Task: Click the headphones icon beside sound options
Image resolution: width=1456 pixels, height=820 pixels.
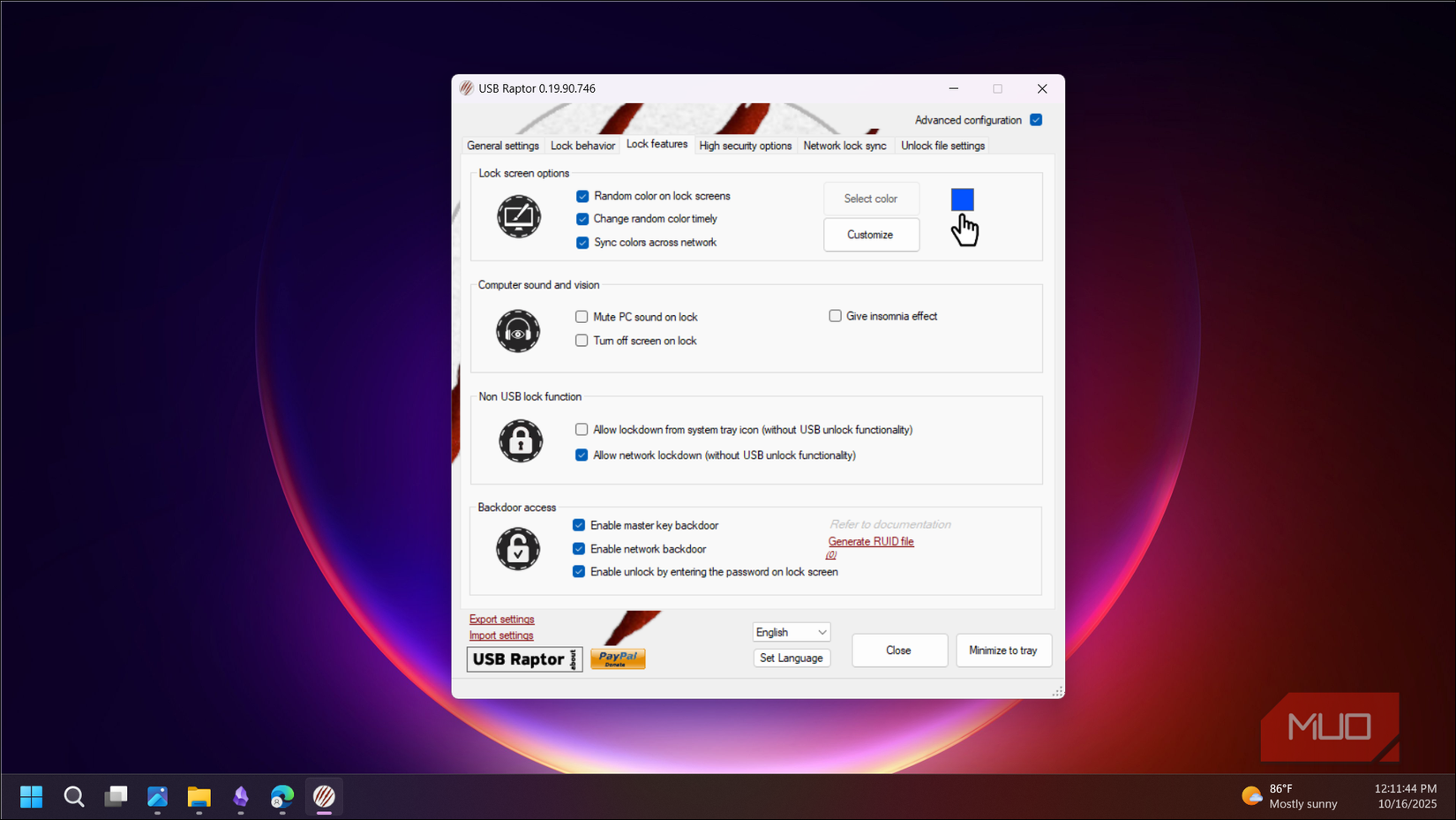Action: [x=519, y=331]
